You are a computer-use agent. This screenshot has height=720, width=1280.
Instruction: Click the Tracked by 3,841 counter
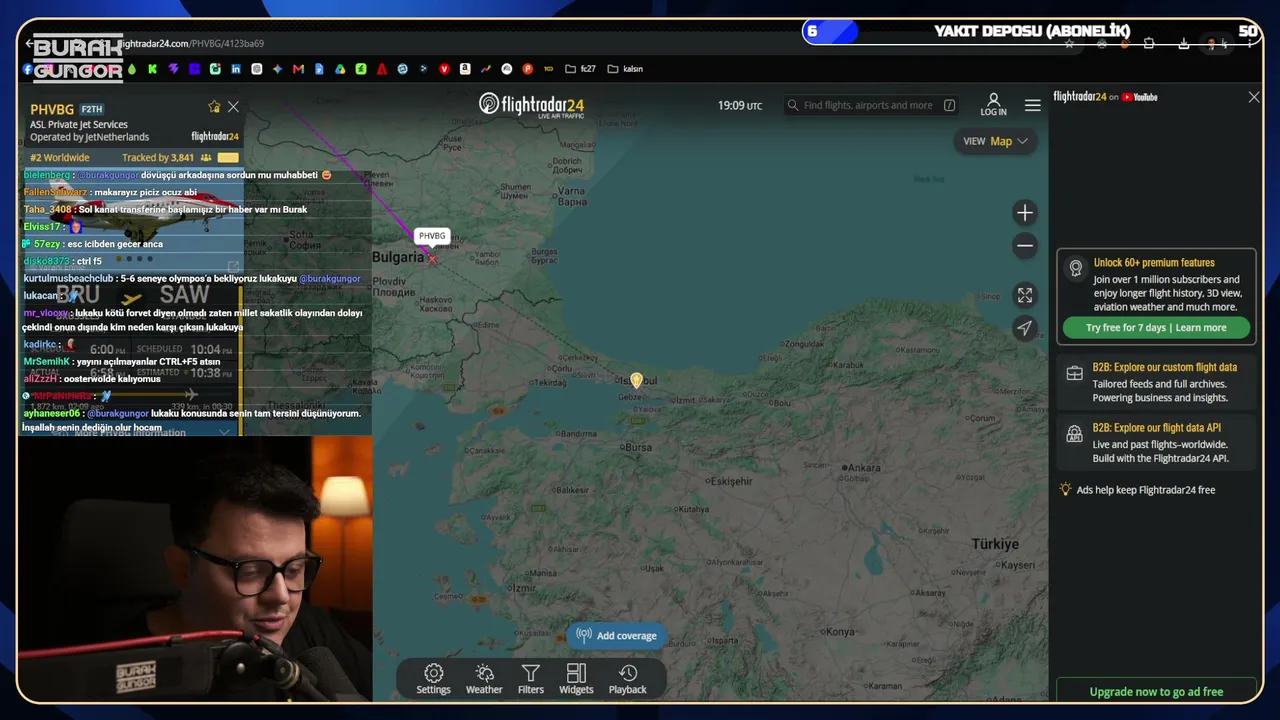pyautogui.click(x=158, y=158)
